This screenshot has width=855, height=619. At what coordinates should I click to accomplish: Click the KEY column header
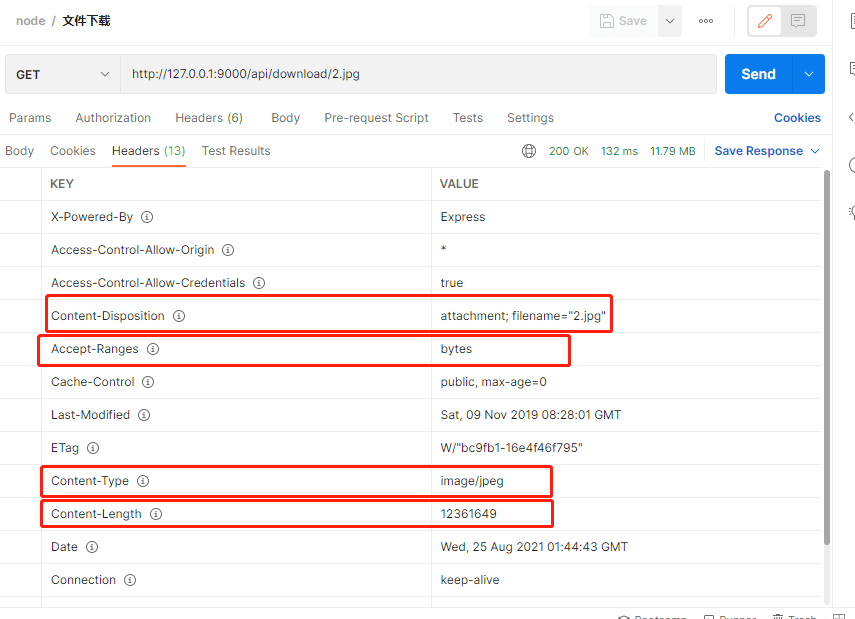62,184
